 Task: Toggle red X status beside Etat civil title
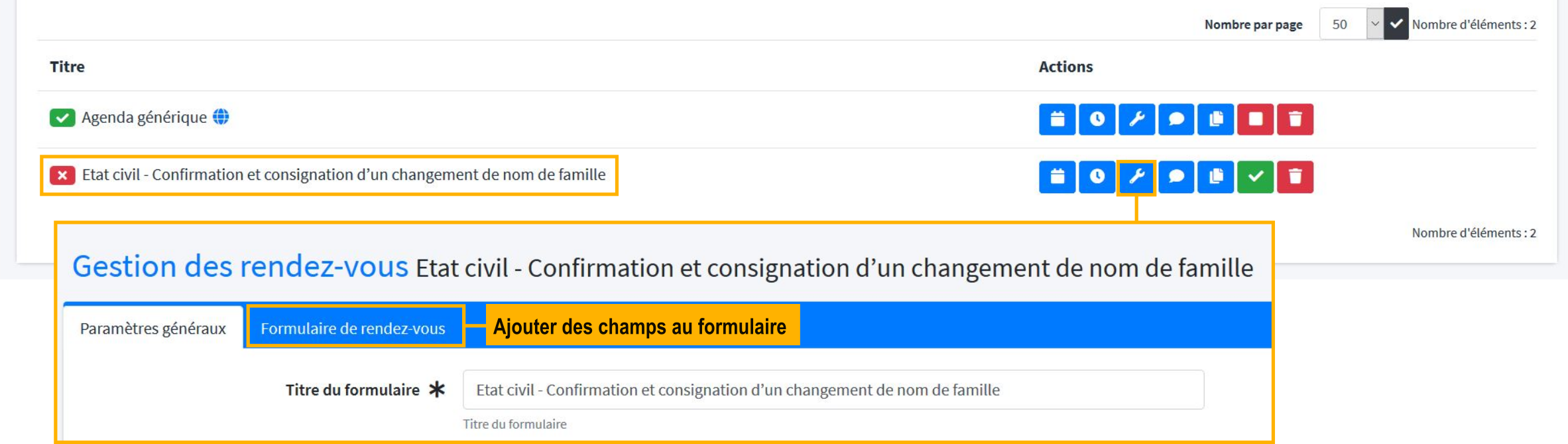[x=64, y=175]
